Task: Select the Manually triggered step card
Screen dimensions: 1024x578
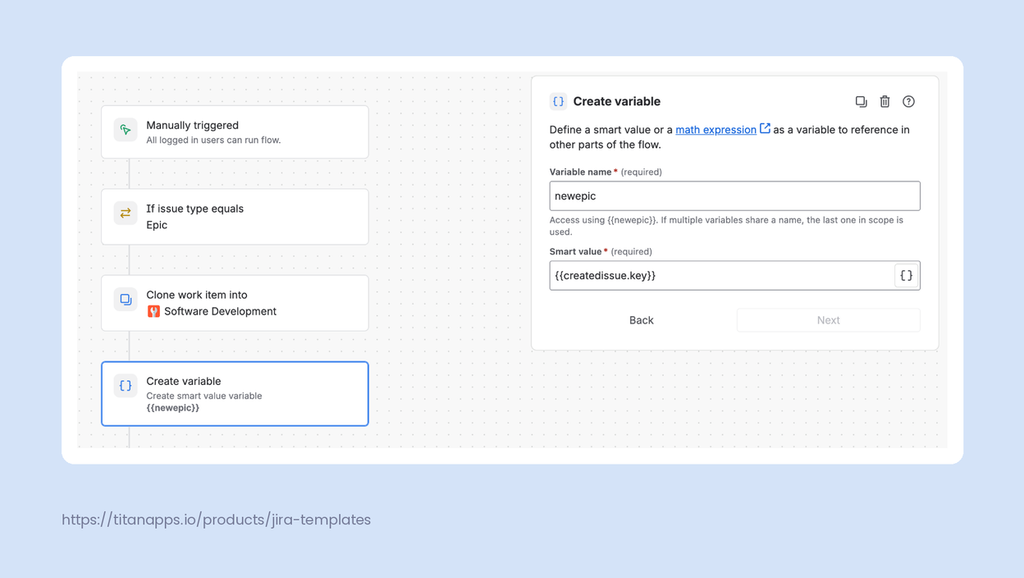Action: click(235, 132)
